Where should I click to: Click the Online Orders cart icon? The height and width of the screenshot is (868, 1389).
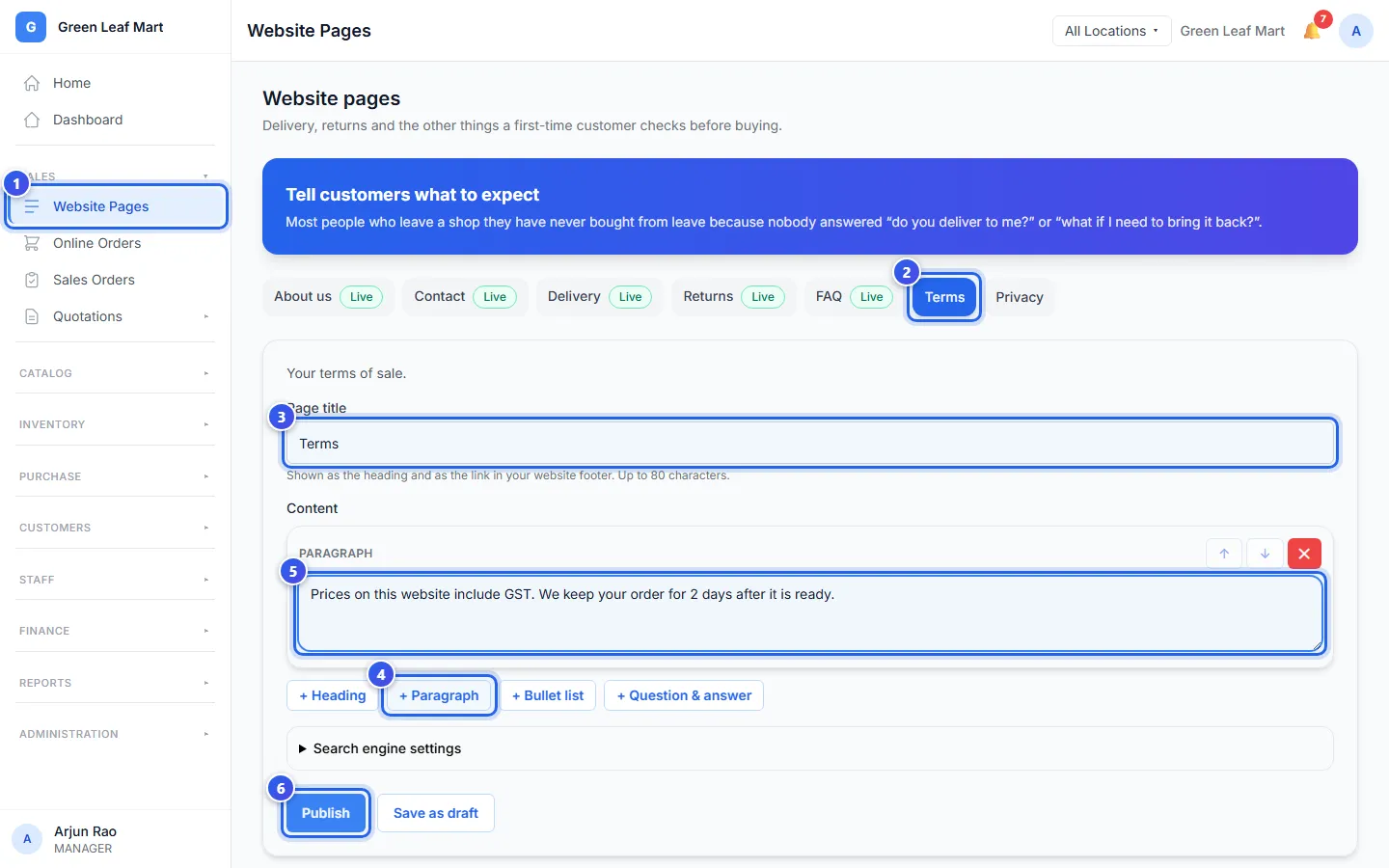tap(32, 243)
